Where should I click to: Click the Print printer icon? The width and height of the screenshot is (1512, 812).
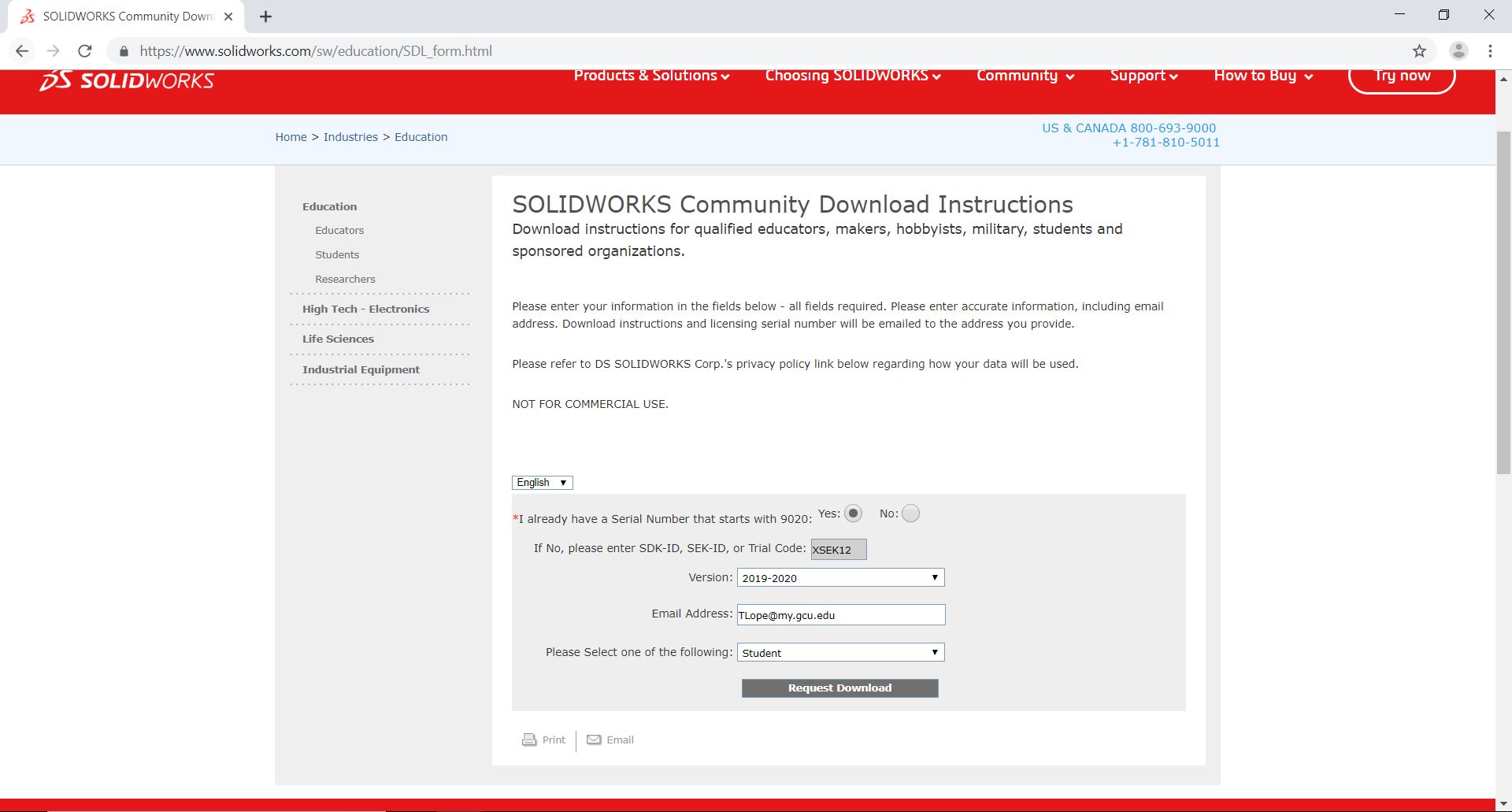coord(529,740)
